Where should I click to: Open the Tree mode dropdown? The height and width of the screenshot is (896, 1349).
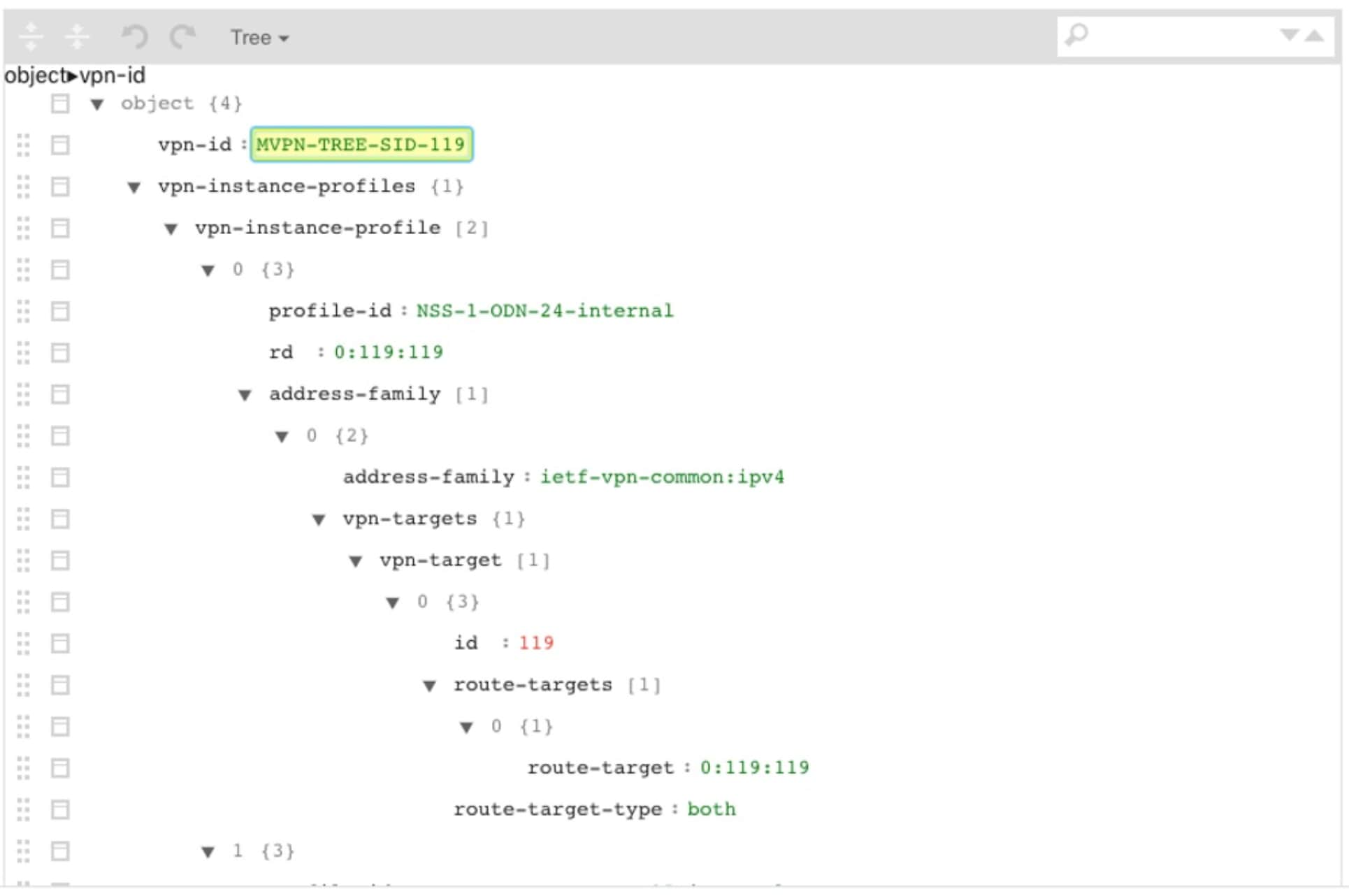(259, 38)
